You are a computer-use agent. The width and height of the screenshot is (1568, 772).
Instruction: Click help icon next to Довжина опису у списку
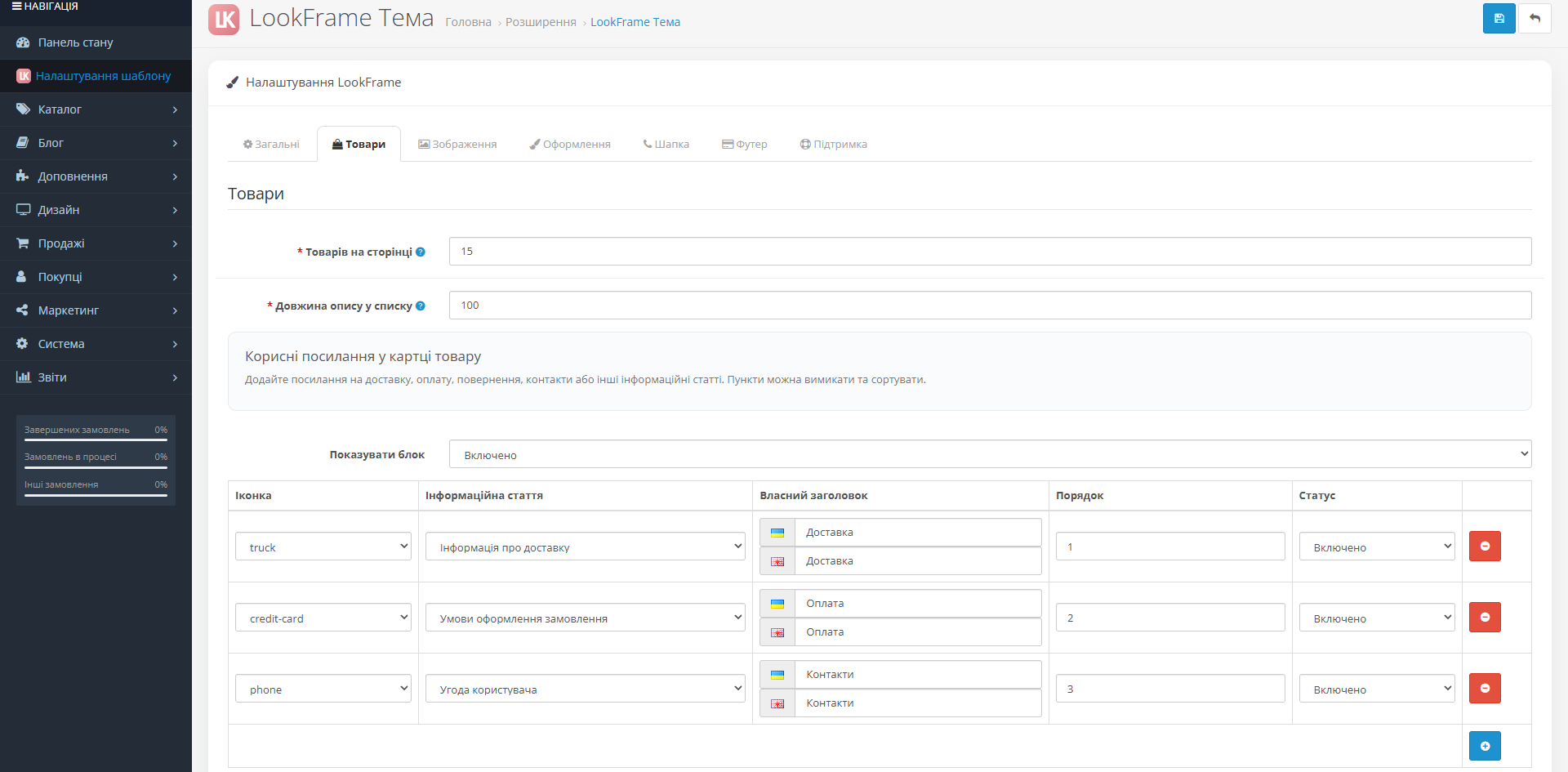(421, 306)
